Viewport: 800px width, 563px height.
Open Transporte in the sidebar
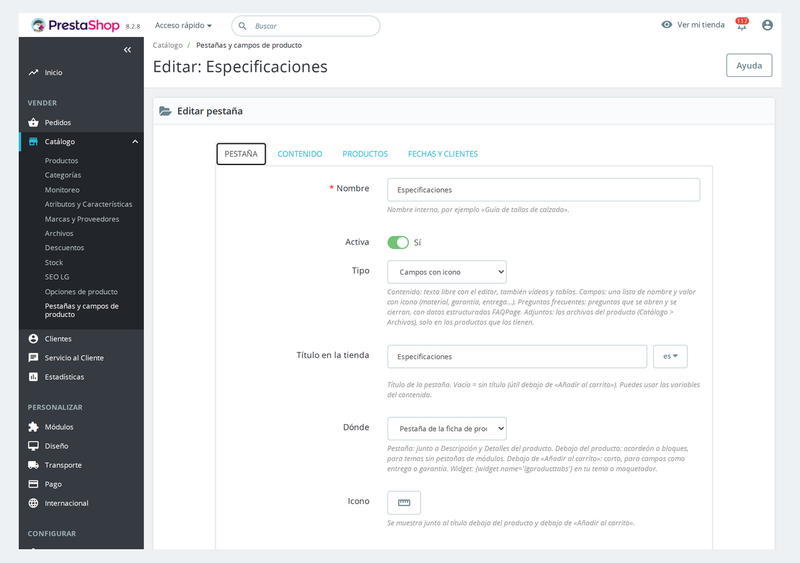click(63, 465)
